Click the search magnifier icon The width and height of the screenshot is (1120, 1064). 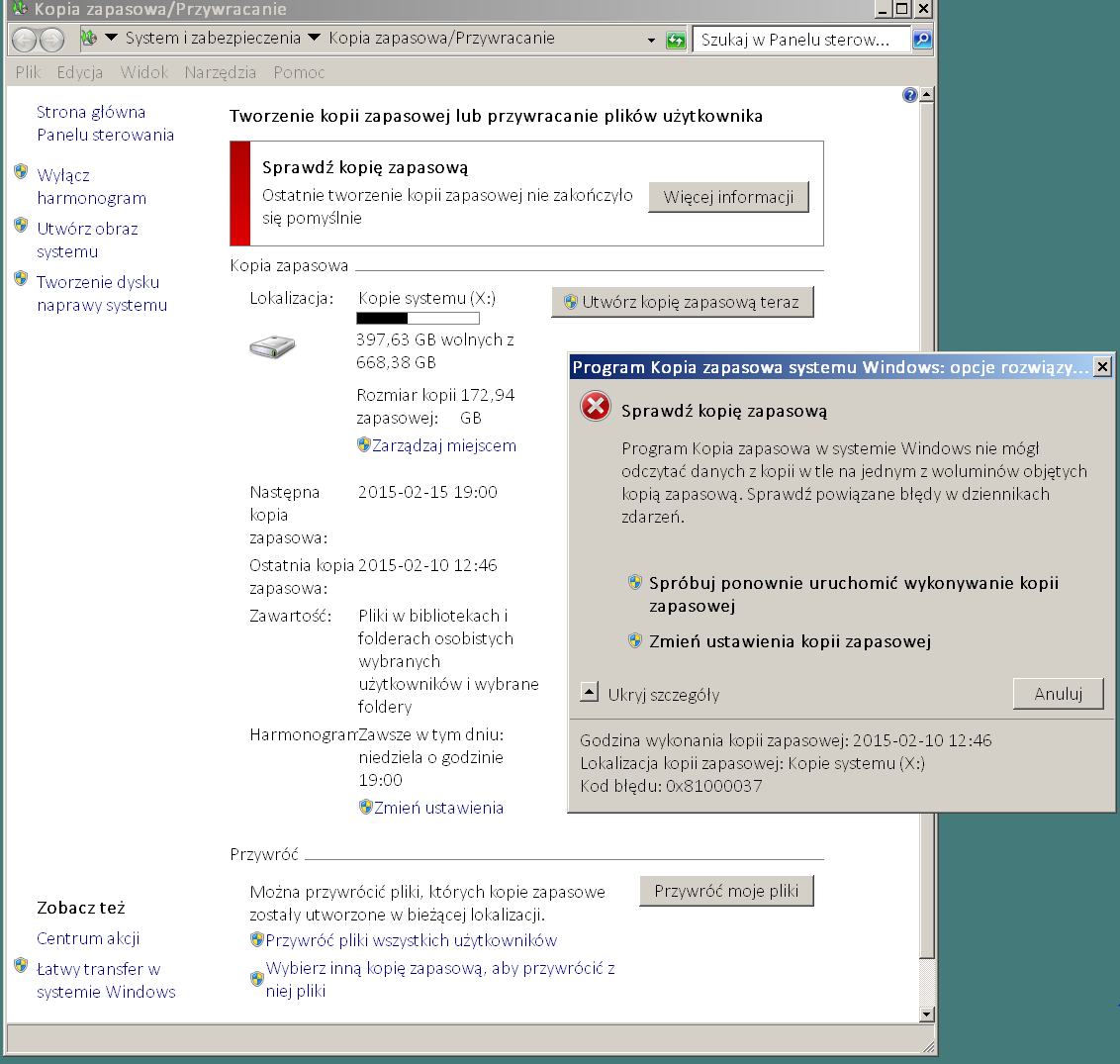[922, 40]
